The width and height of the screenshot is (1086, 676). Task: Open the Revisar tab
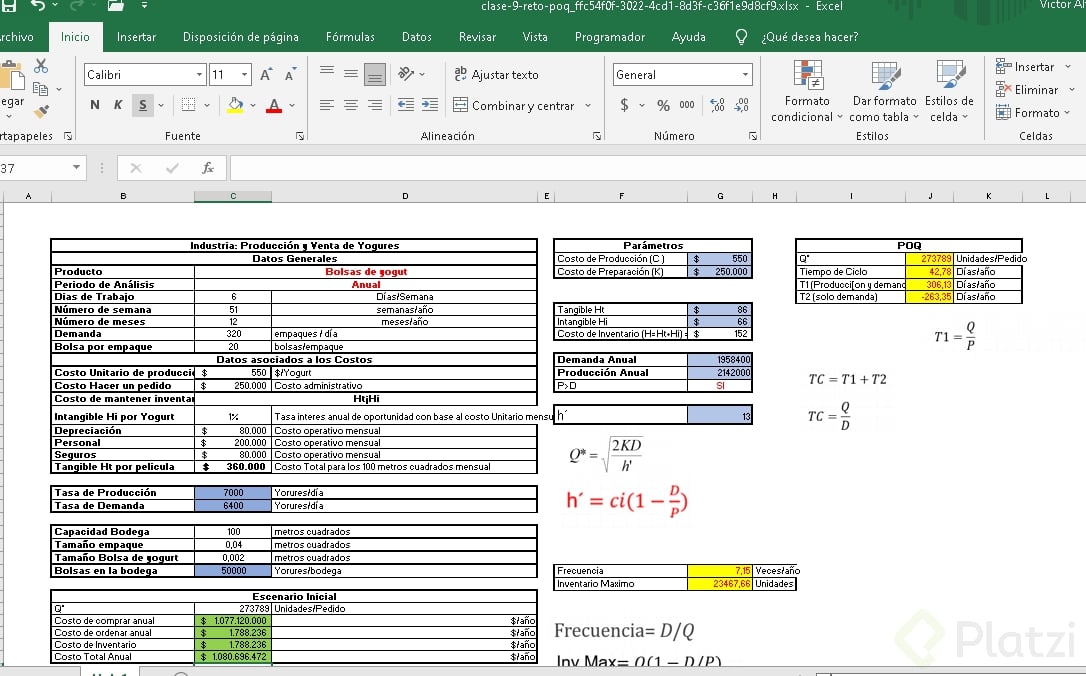click(x=477, y=37)
